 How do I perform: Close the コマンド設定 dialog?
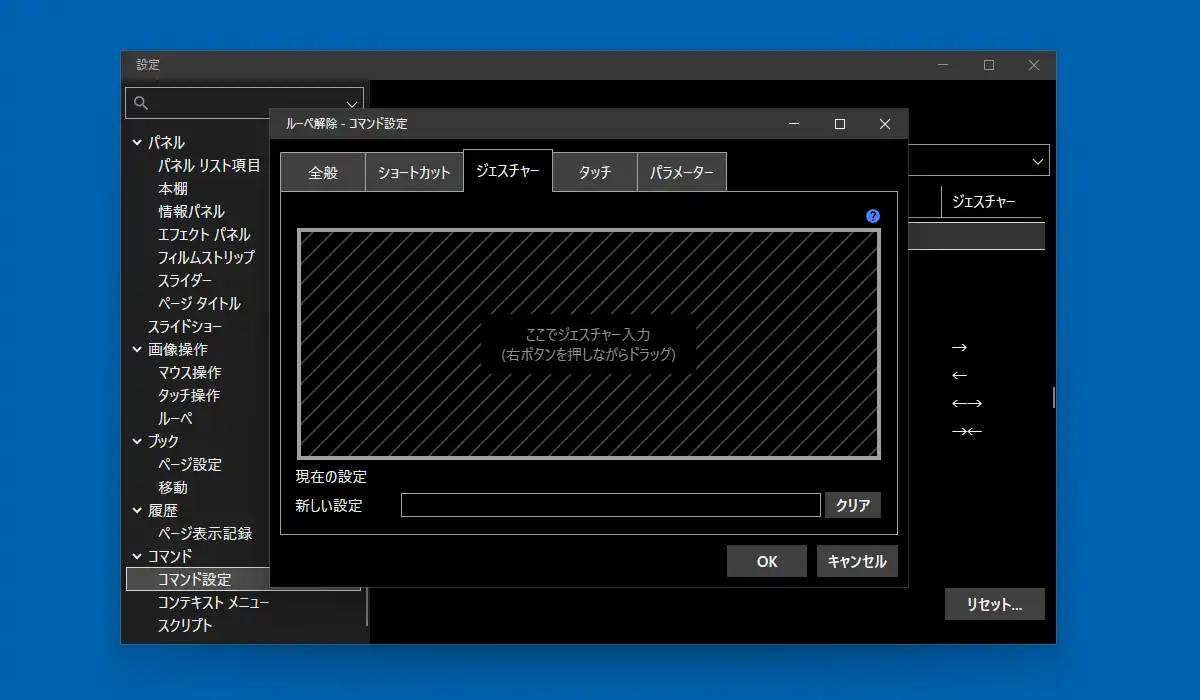tap(885, 124)
